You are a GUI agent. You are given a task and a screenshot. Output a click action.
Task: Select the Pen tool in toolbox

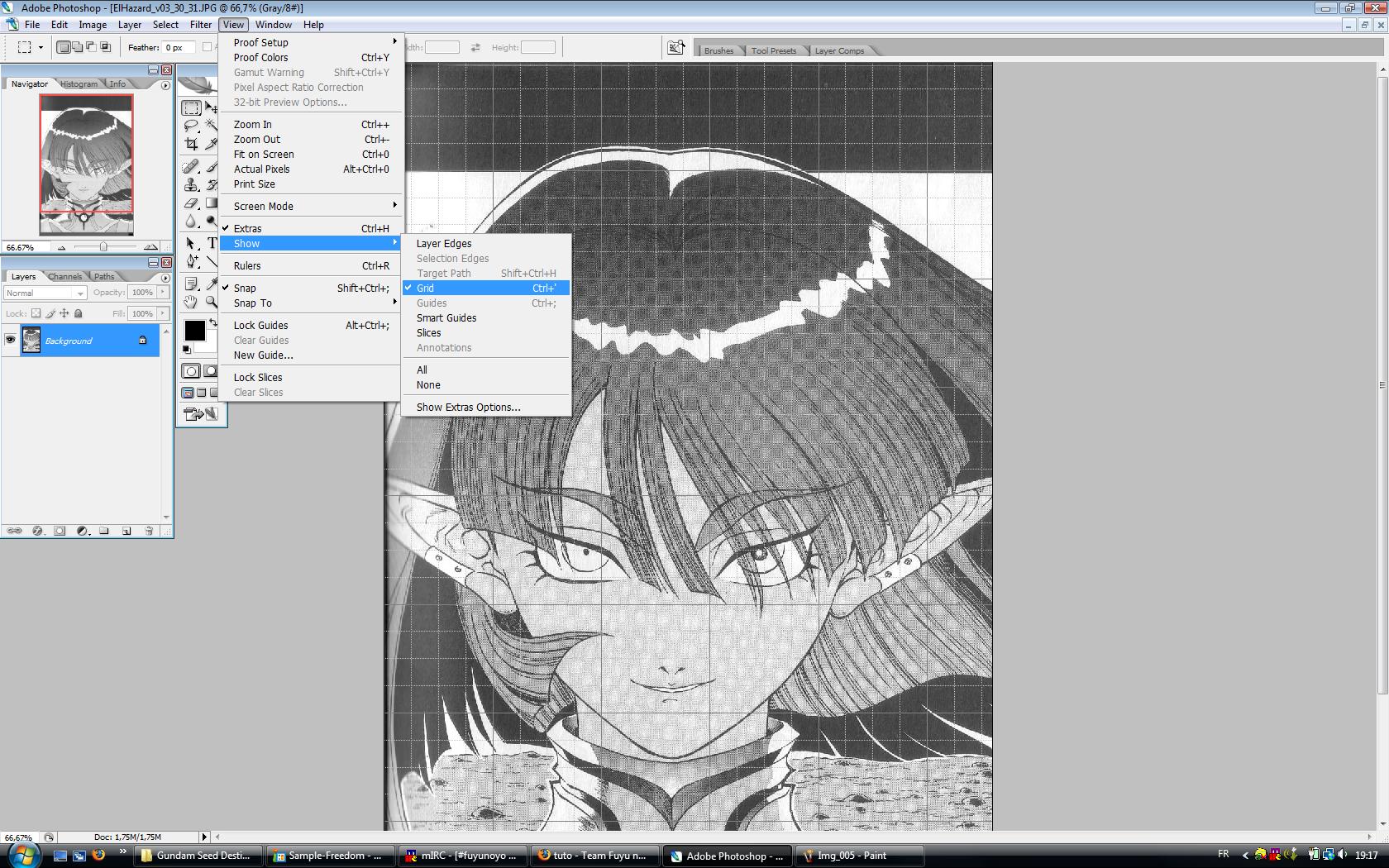191,261
